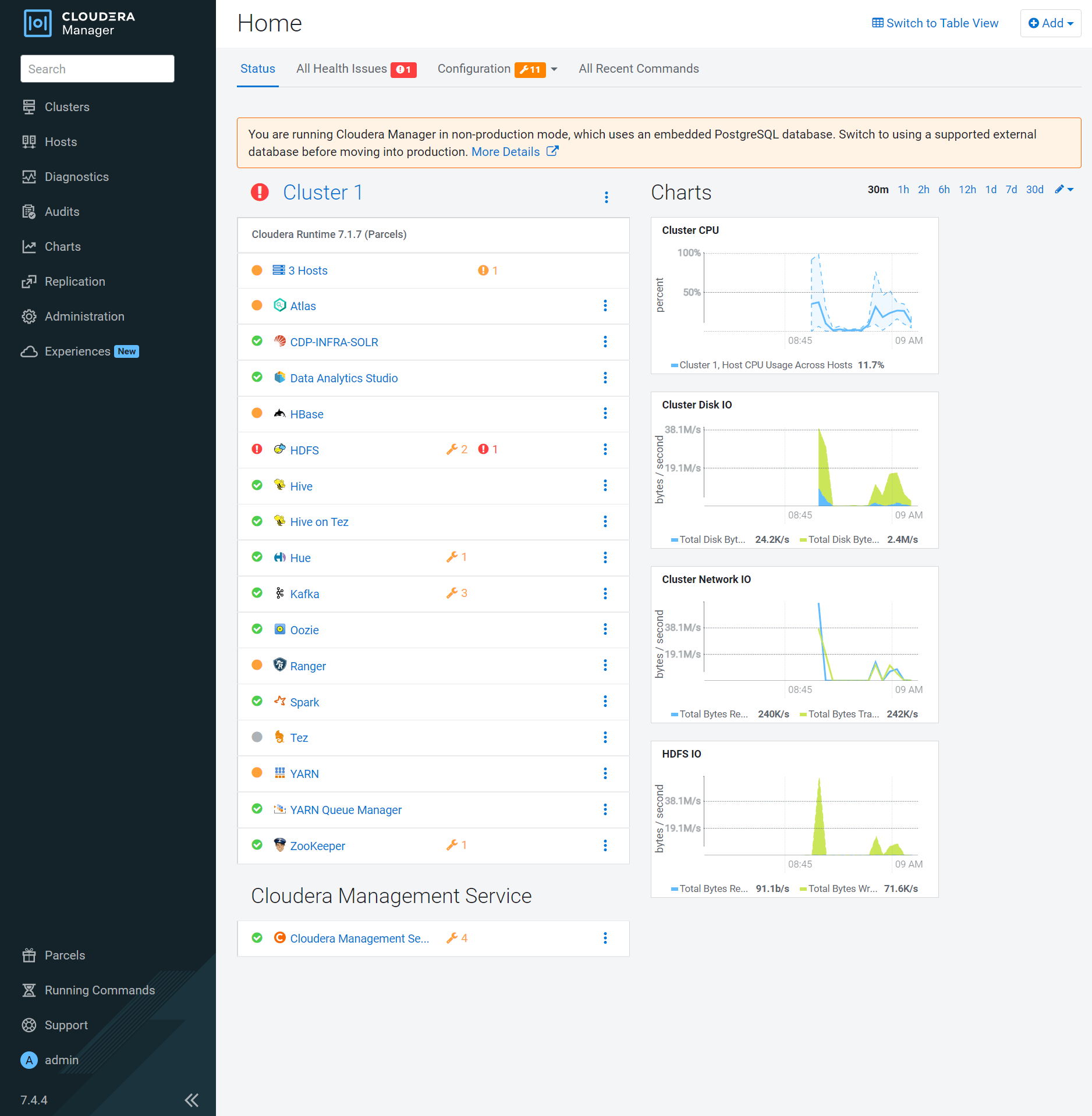The height and width of the screenshot is (1116, 1092).
Task: Open Hive on Tez actions menu
Action: click(x=605, y=521)
